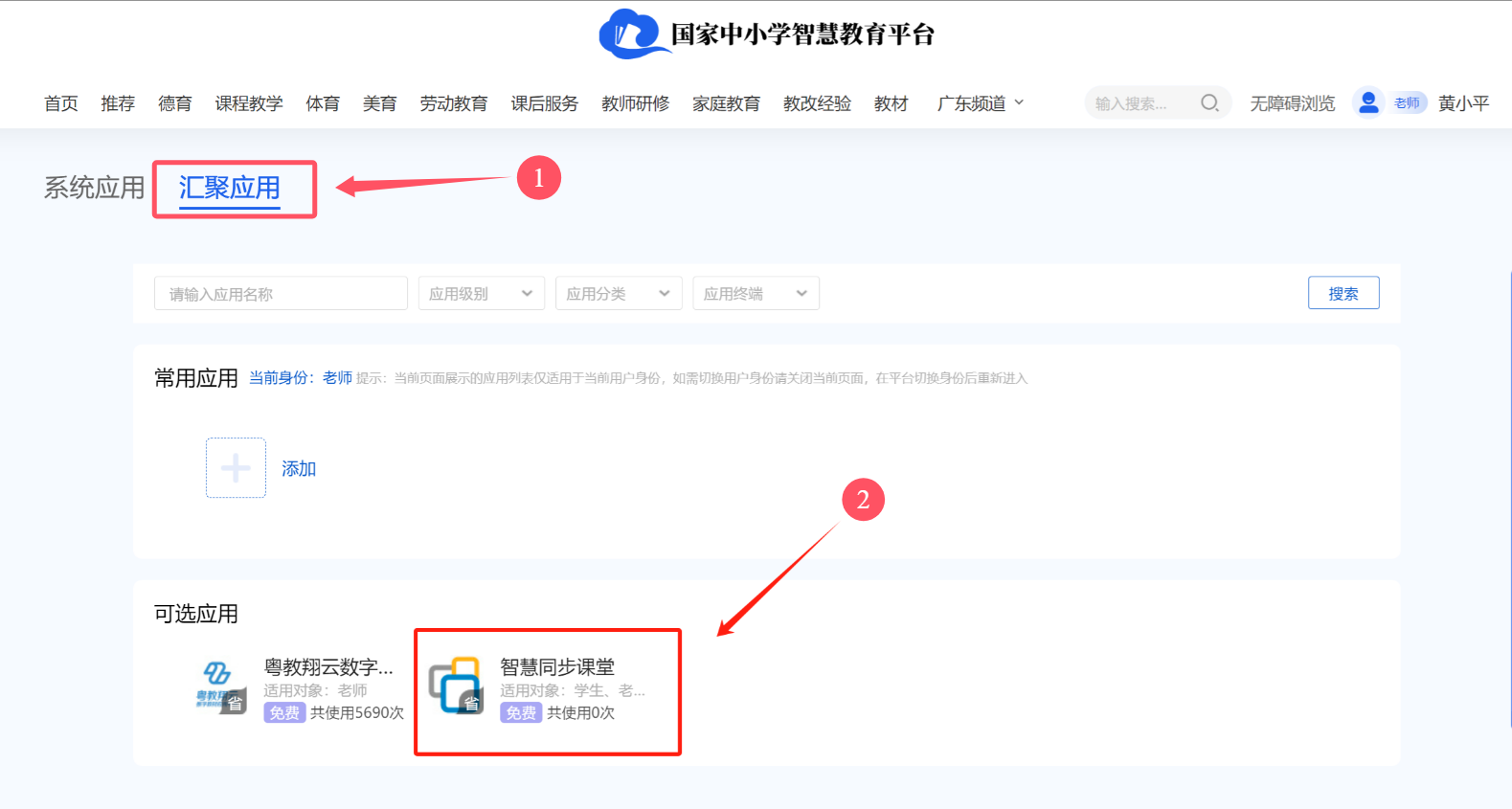Click the 免费 badge under 智慧同步课堂
The height and width of the screenshot is (809, 1512).
click(x=521, y=713)
